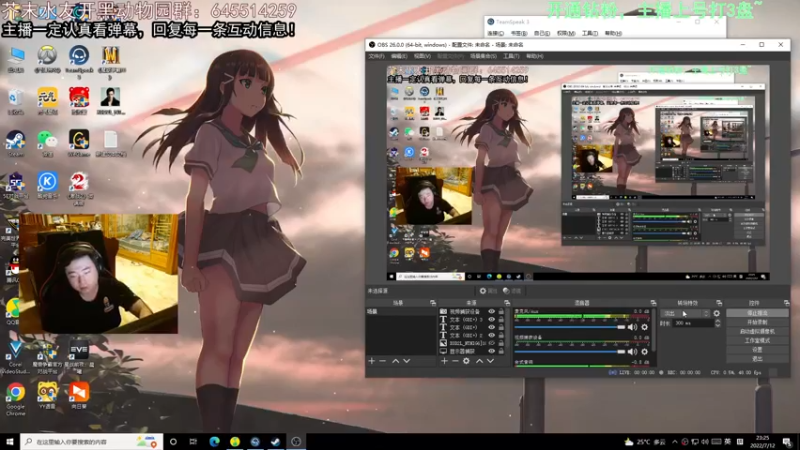The width and height of the screenshot is (800, 450).
Task: Add a source with the plus icon in OBS Sources
Action: pyautogui.click(x=444, y=361)
